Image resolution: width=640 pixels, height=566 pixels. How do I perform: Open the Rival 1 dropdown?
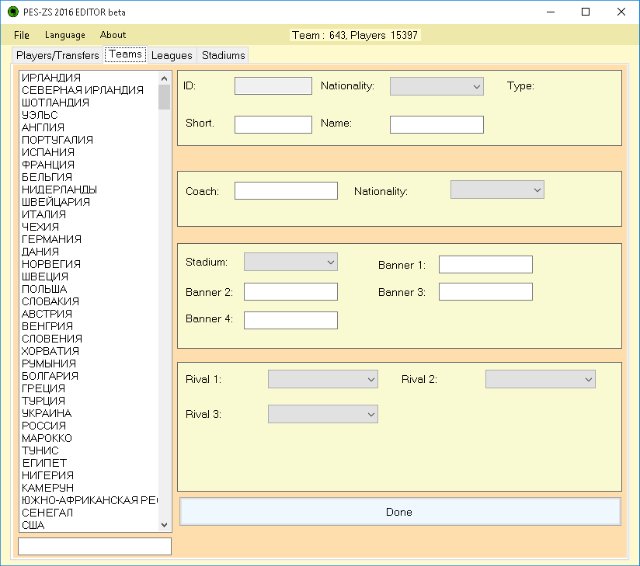pos(323,379)
